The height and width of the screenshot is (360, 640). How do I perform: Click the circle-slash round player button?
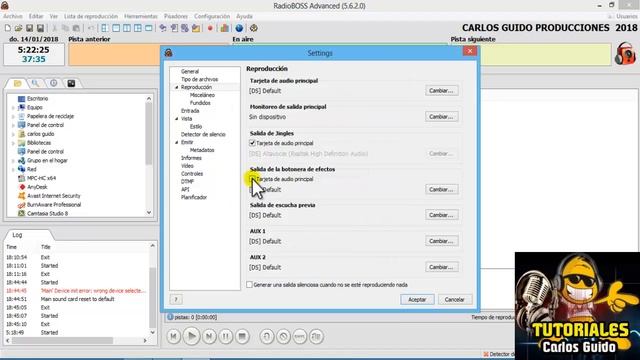[283, 336]
